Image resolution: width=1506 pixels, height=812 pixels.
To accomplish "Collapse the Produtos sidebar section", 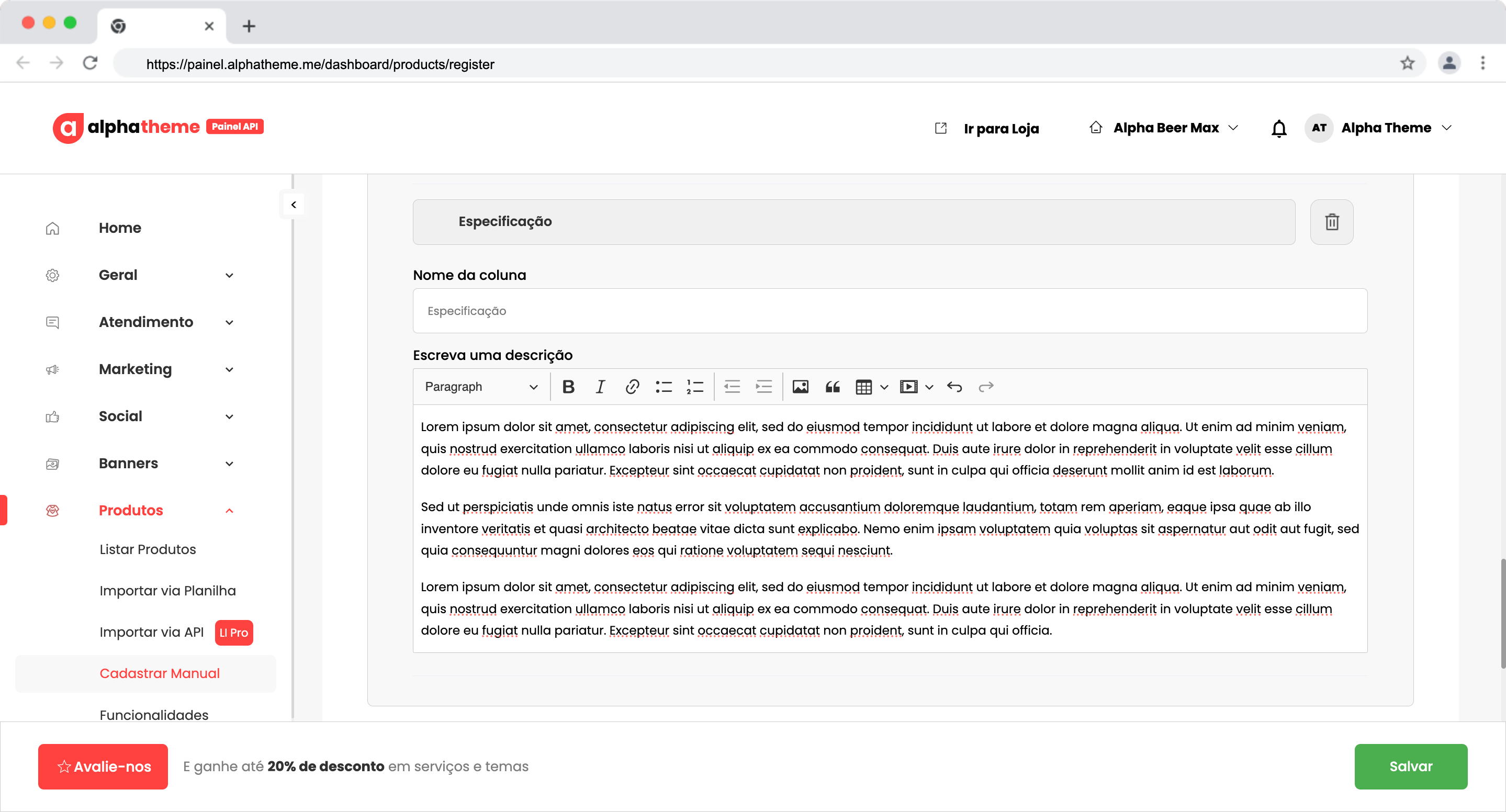I will 229,511.
